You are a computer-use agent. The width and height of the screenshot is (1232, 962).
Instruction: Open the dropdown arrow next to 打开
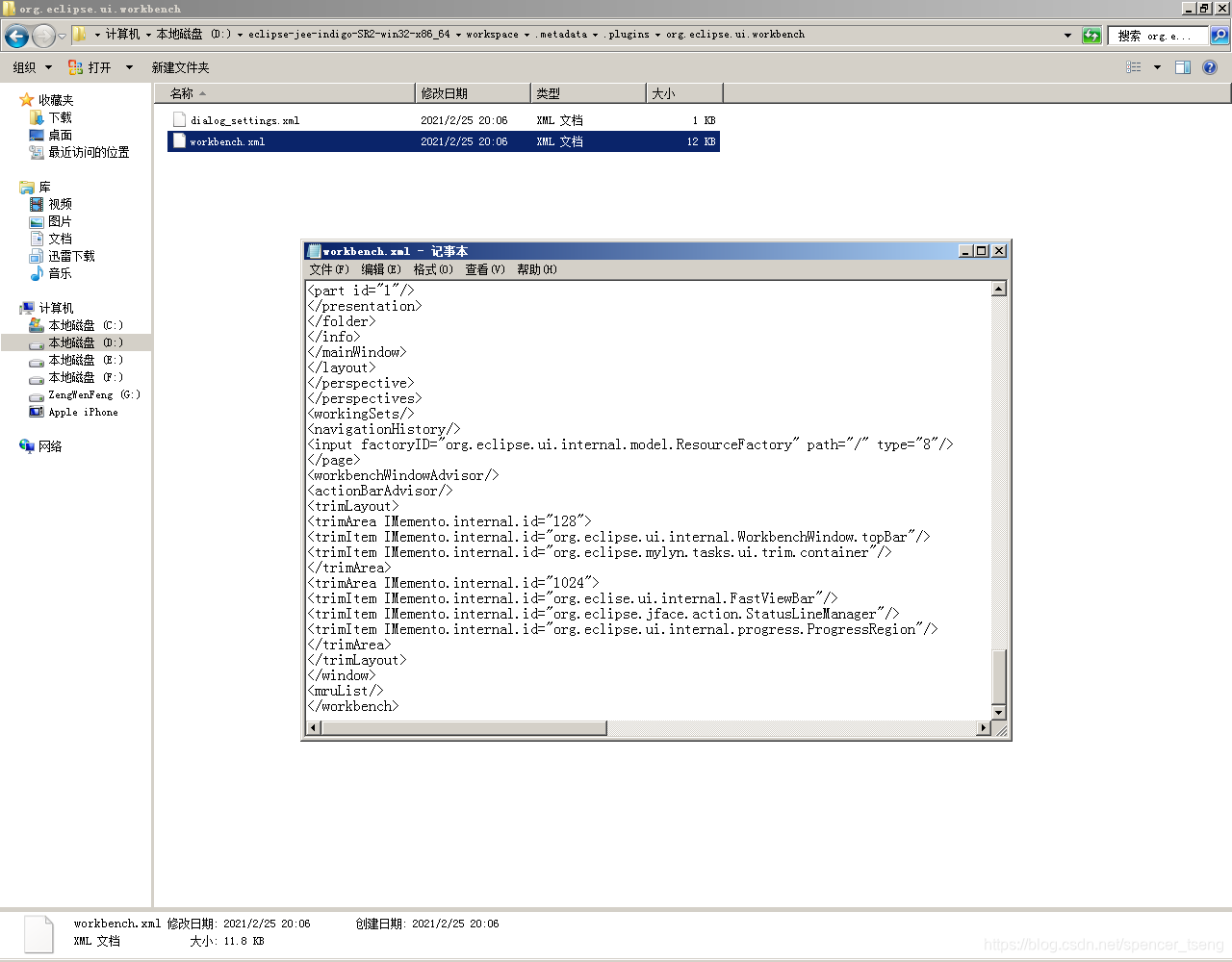coord(128,67)
